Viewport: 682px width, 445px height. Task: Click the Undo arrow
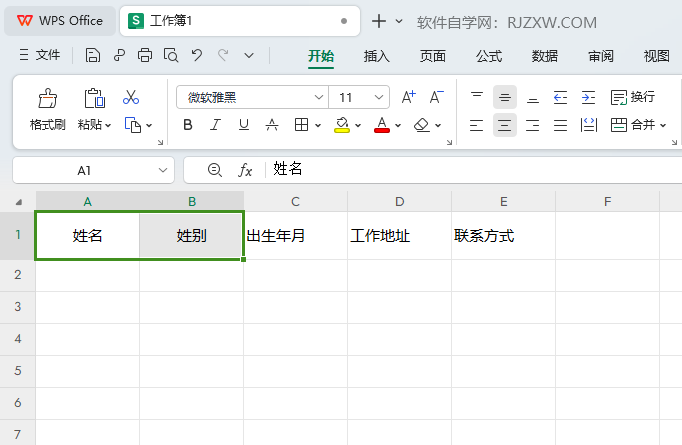tap(197, 56)
